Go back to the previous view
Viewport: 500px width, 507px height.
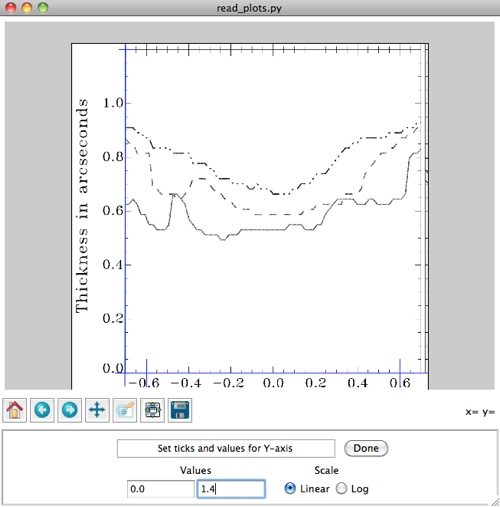(42, 410)
